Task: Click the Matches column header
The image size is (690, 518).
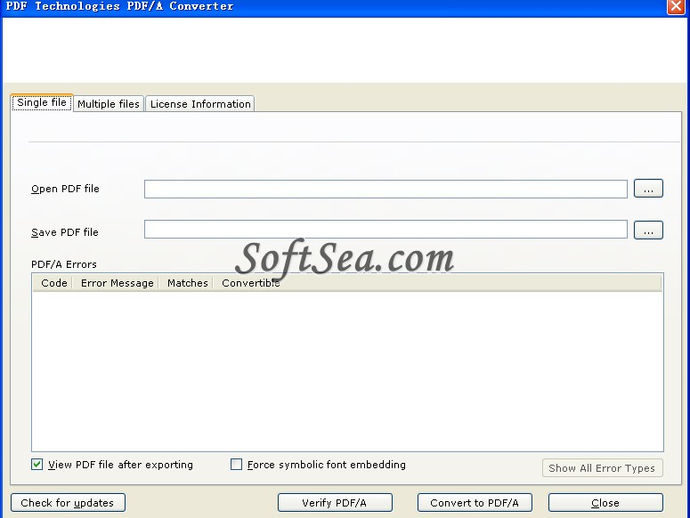Action: coord(187,283)
